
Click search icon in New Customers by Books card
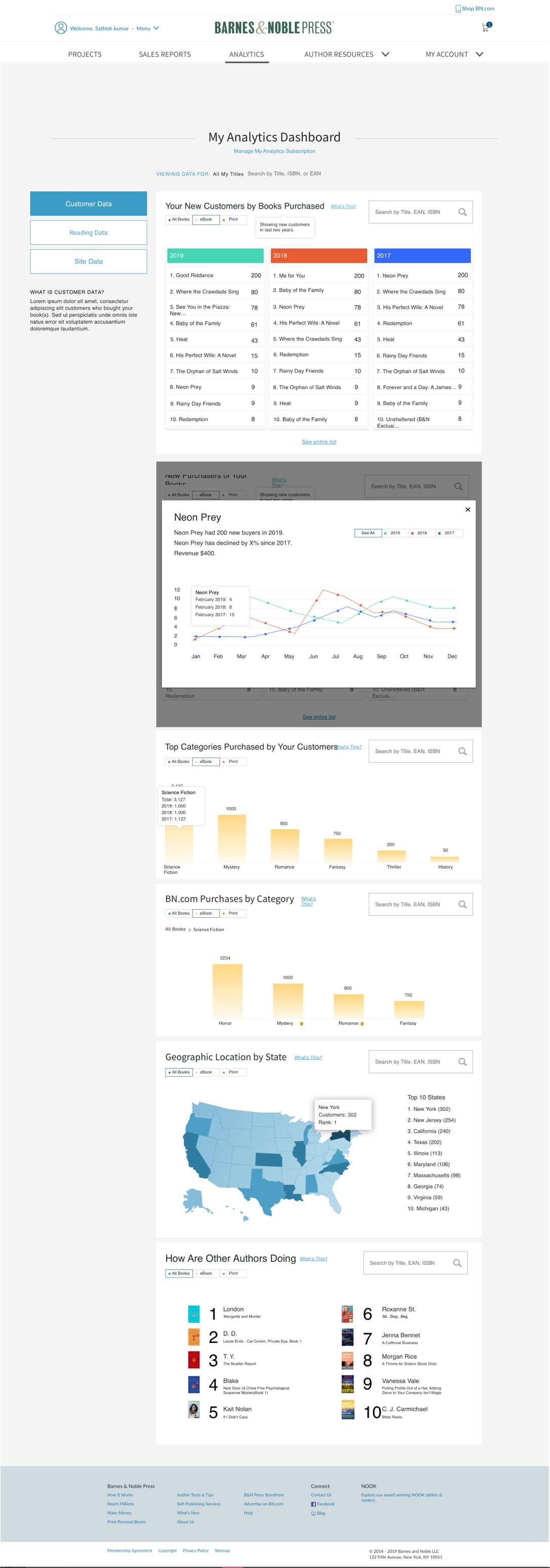462,212
